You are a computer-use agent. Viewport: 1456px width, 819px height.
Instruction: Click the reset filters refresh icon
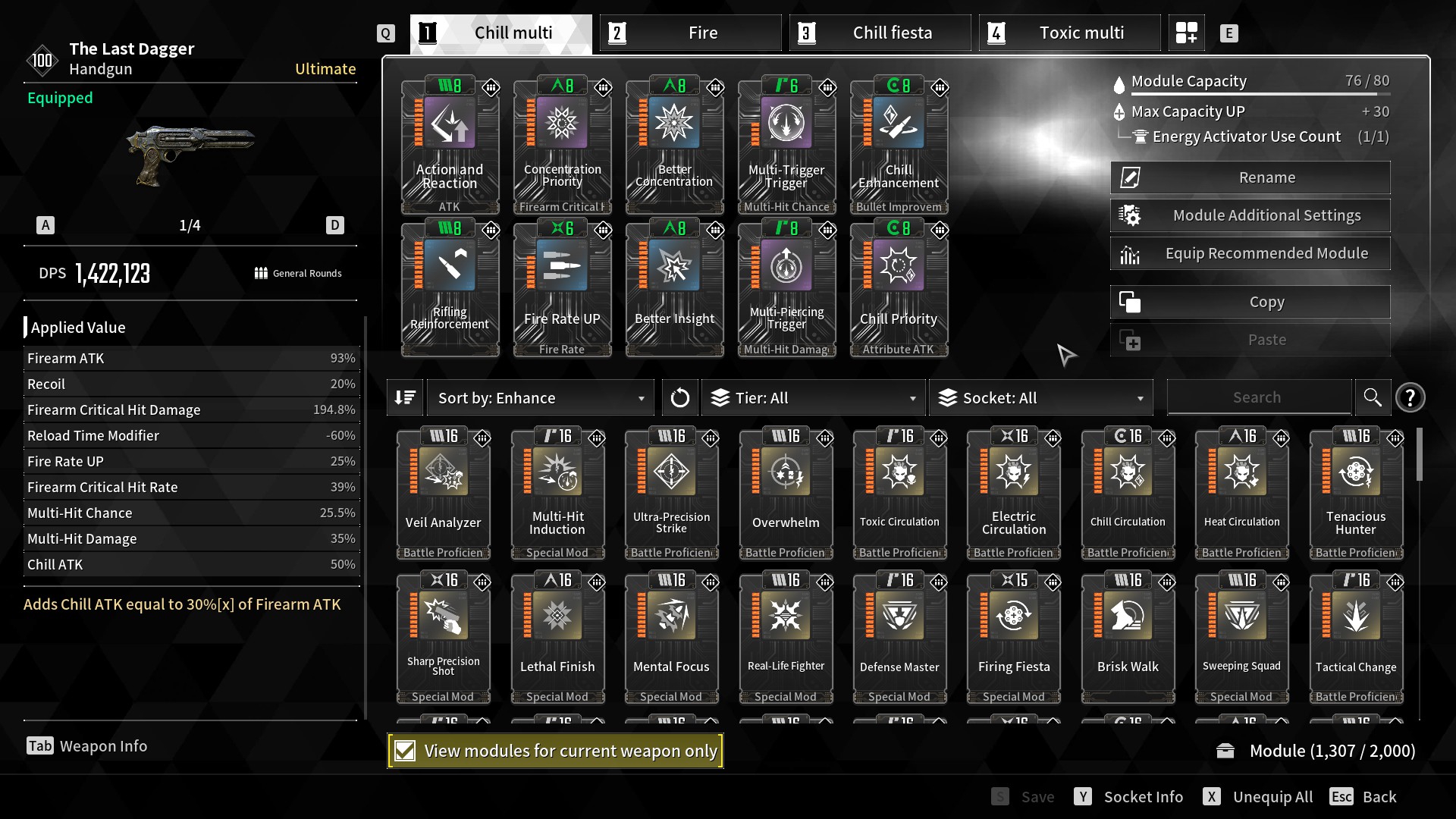[679, 397]
